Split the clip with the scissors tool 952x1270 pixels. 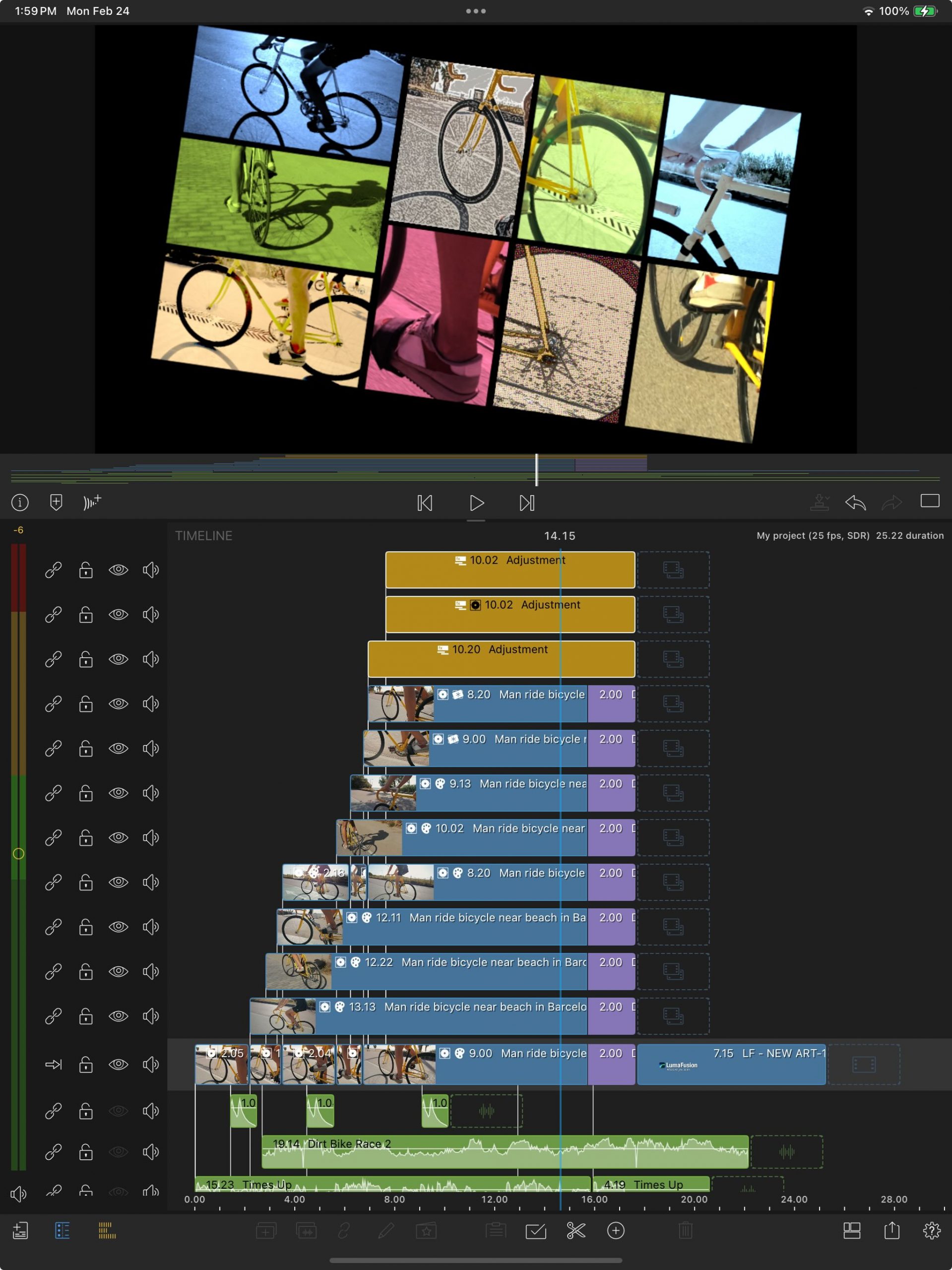tap(577, 1230)
